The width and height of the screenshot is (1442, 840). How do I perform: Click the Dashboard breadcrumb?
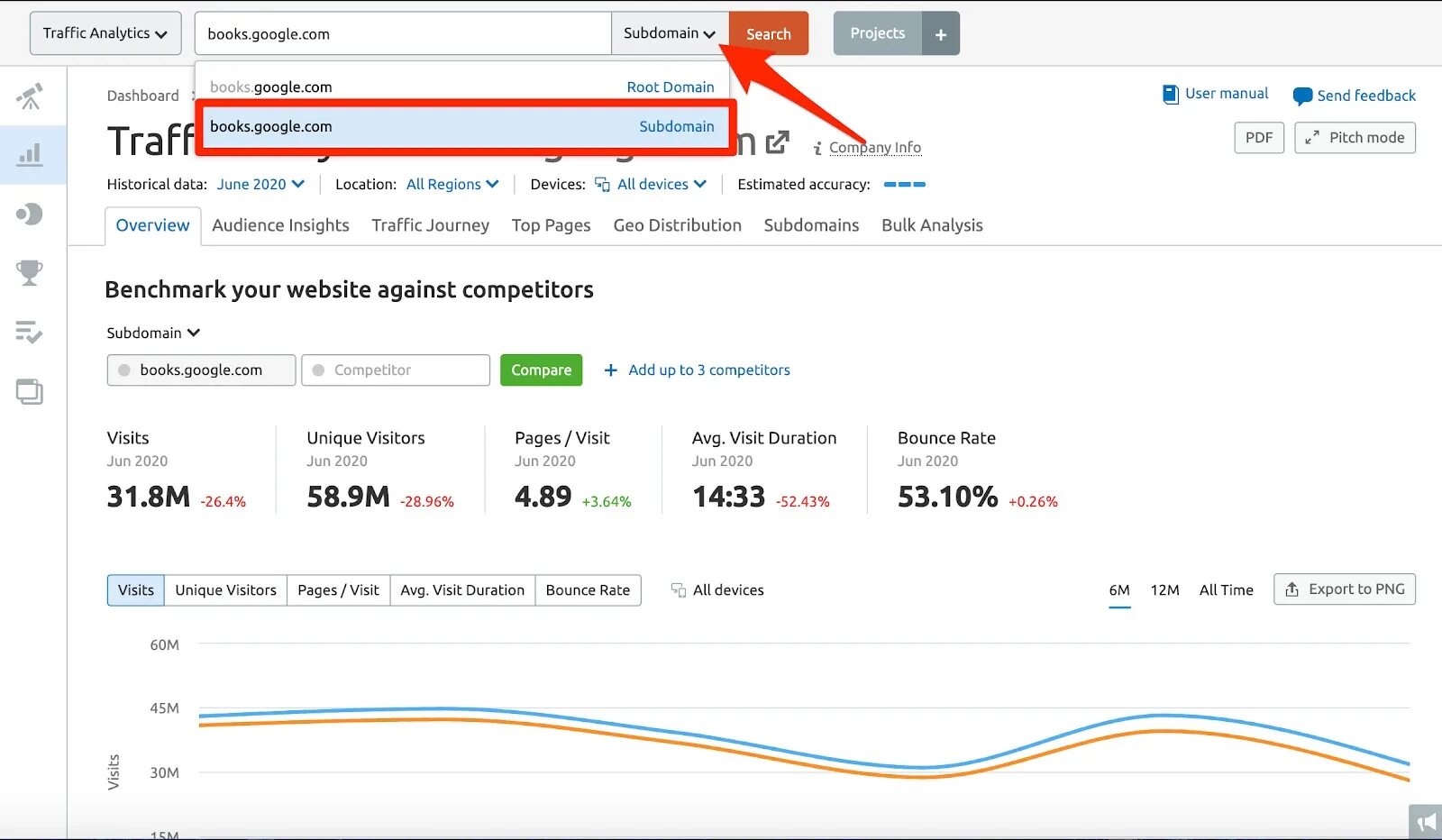(142, 96)
